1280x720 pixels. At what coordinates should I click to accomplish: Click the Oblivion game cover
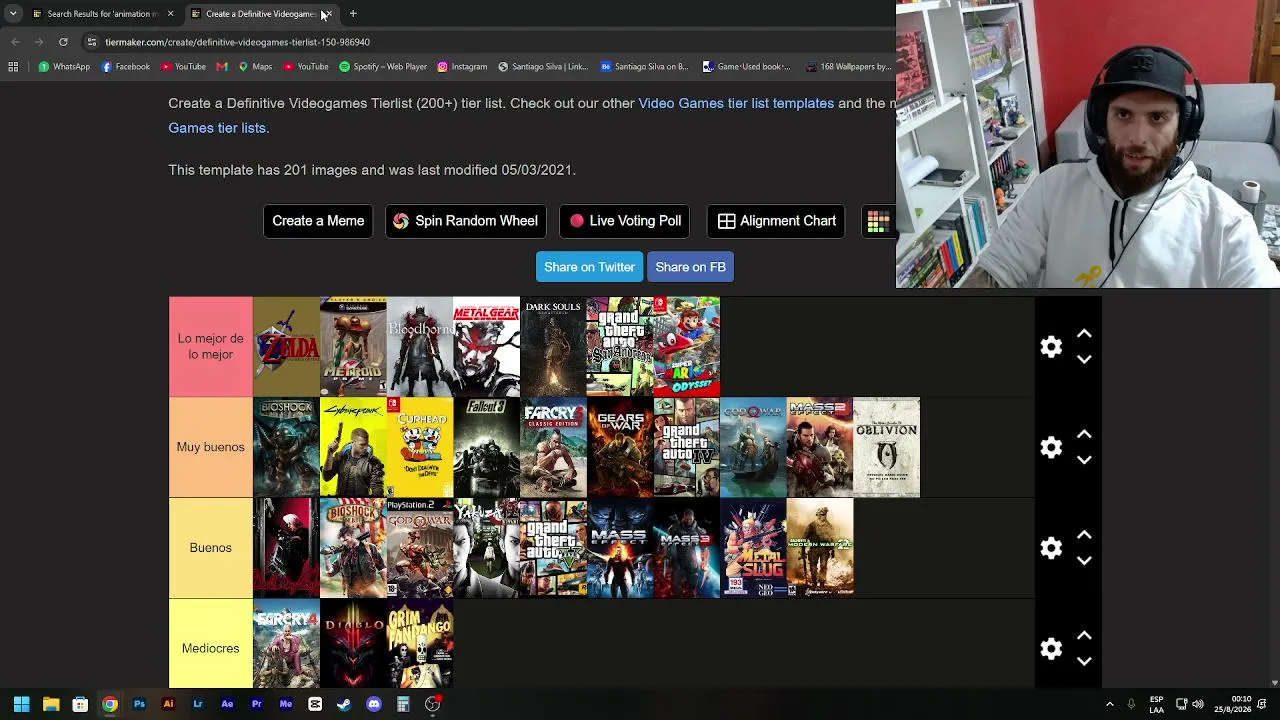(886, 447)
